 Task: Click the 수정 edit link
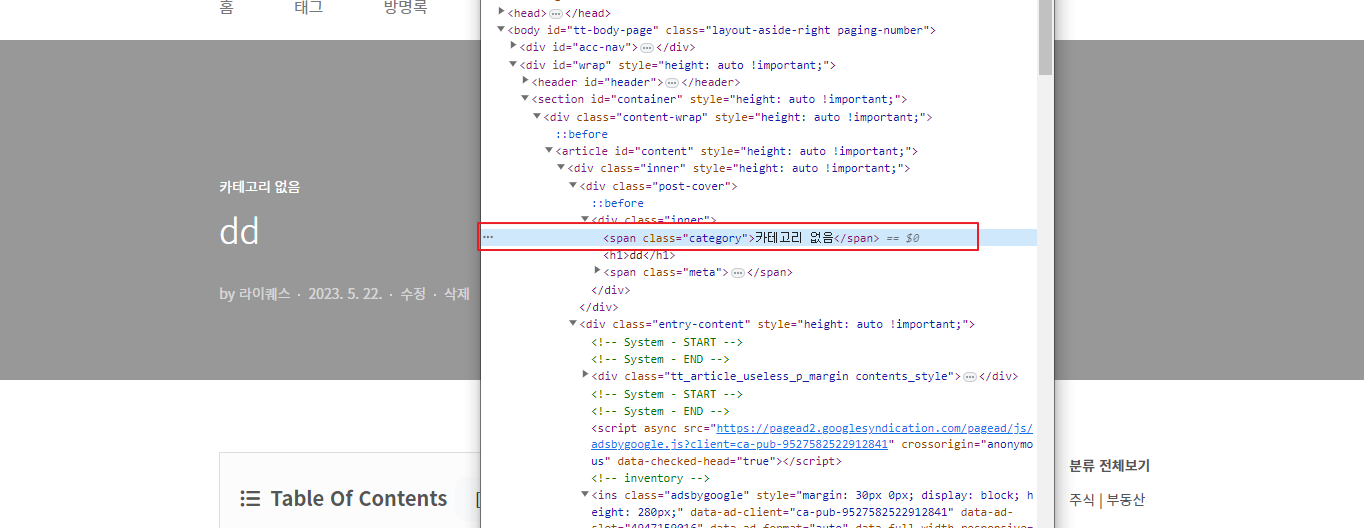(413, 294)
